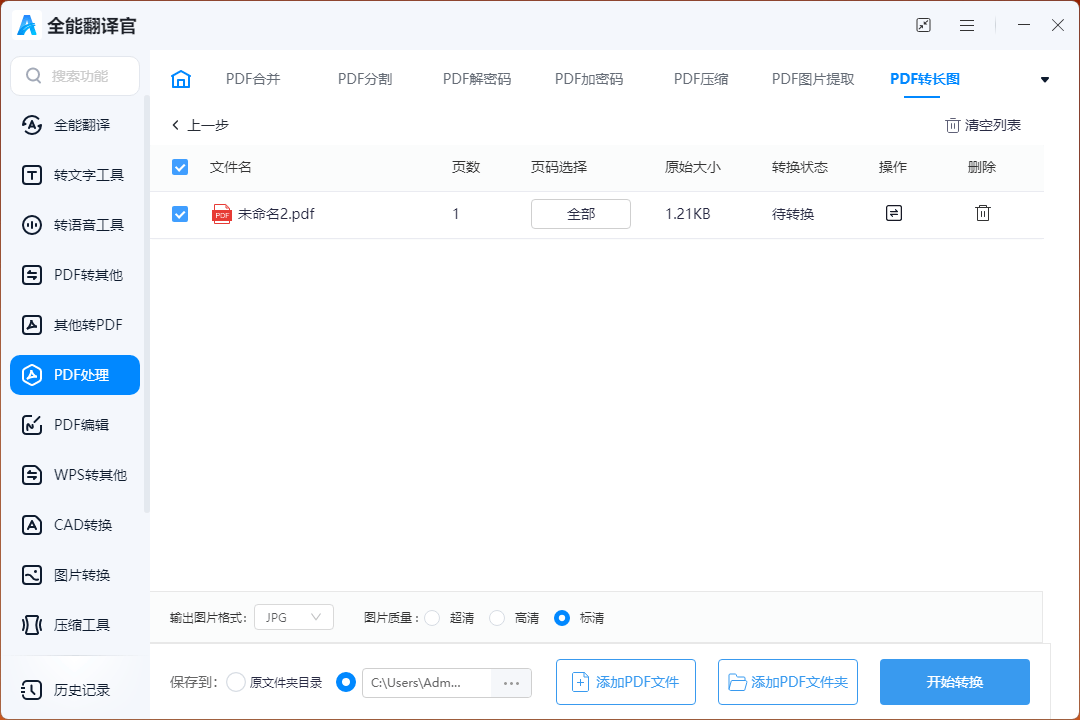
Task: Open 历史记录 from the sidebar
Action: 75,690
